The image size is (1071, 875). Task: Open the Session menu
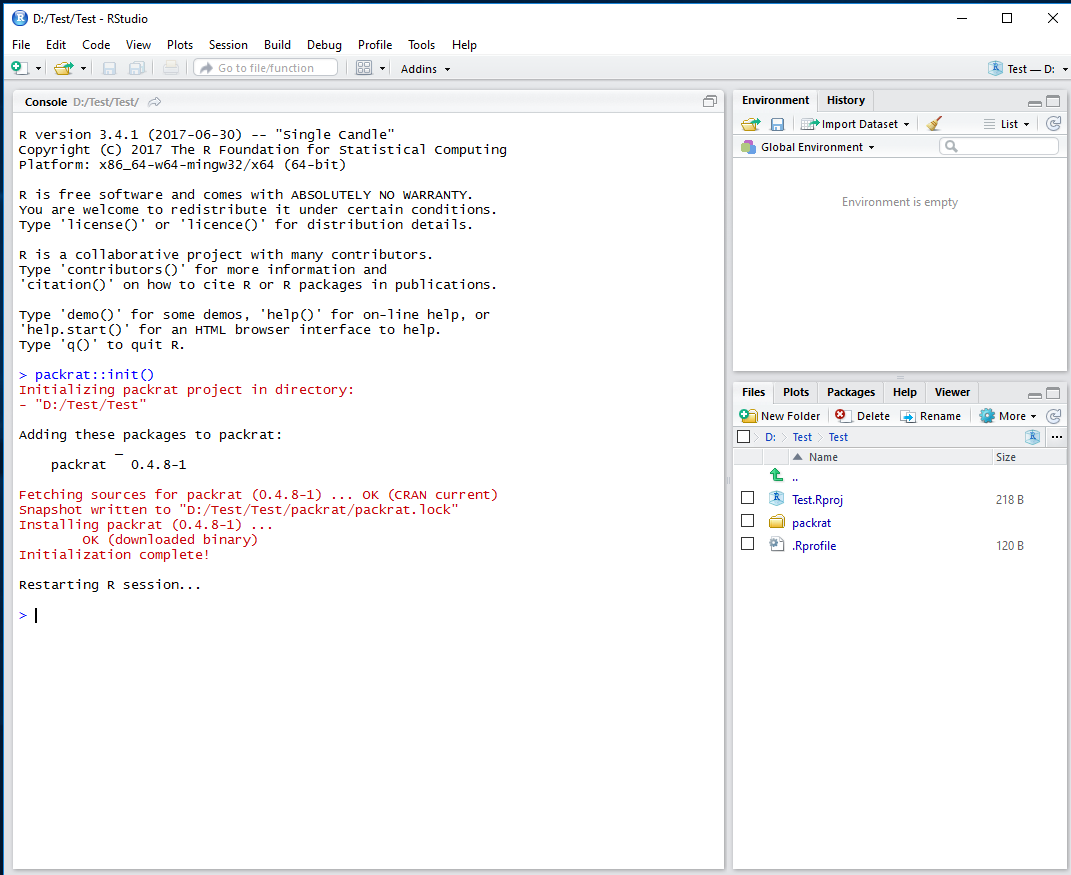pos(228,44)
